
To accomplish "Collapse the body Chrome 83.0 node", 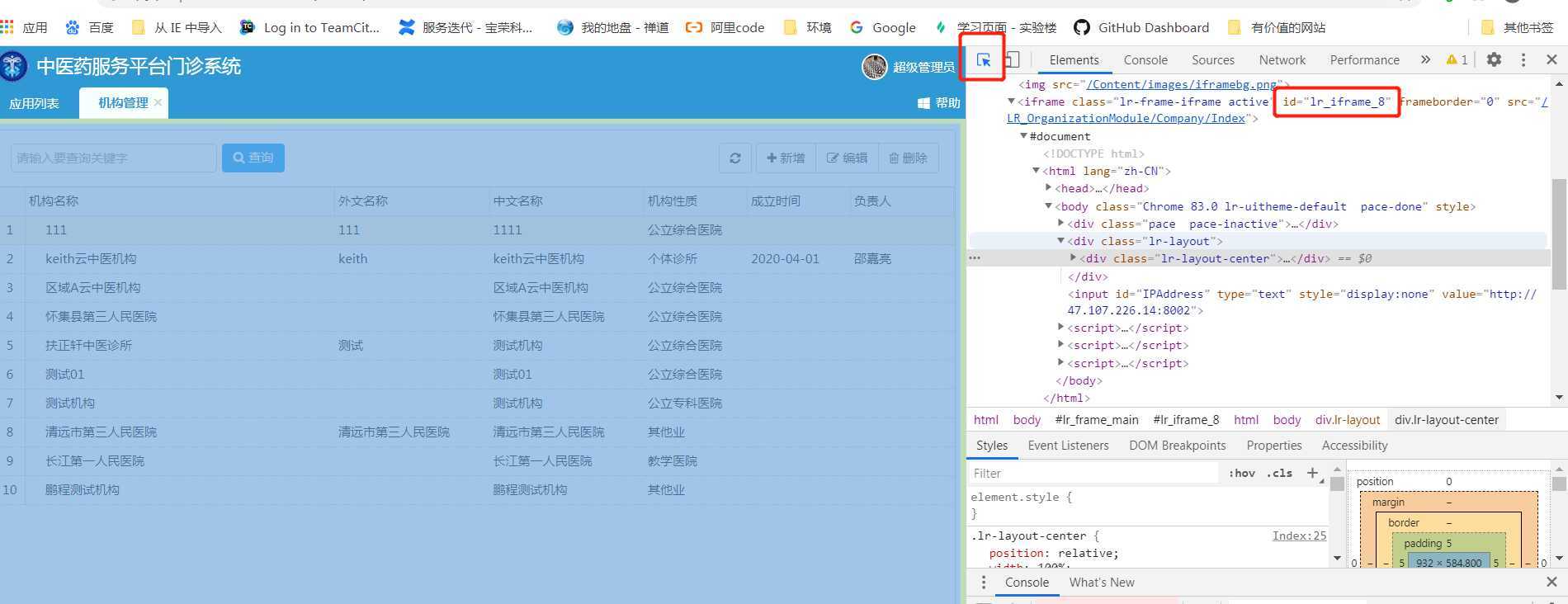I will point(1049,206).
